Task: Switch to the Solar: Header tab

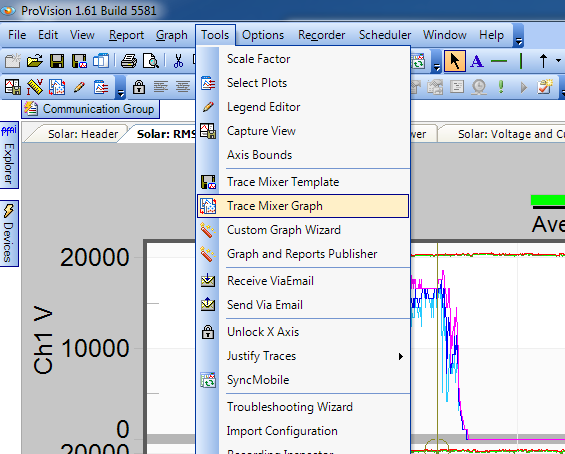Action: 83,134
